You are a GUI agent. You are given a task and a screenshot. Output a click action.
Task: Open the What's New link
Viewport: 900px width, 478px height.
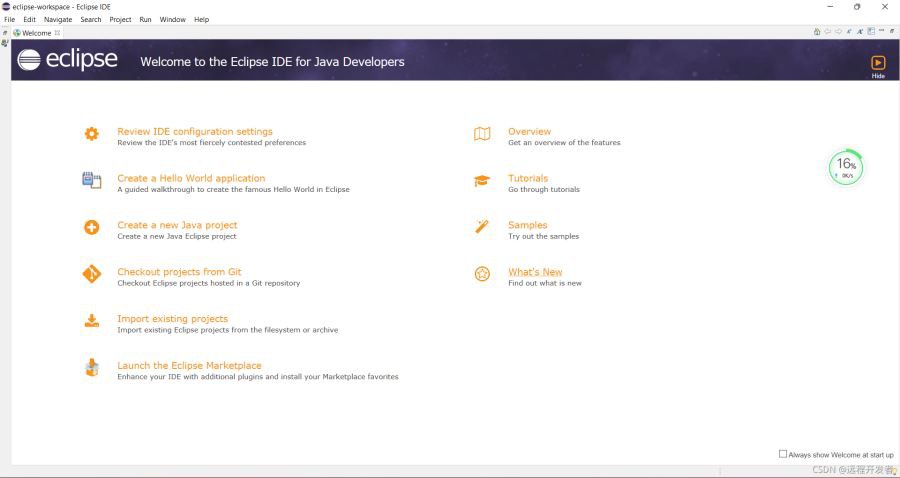point(535,272)
